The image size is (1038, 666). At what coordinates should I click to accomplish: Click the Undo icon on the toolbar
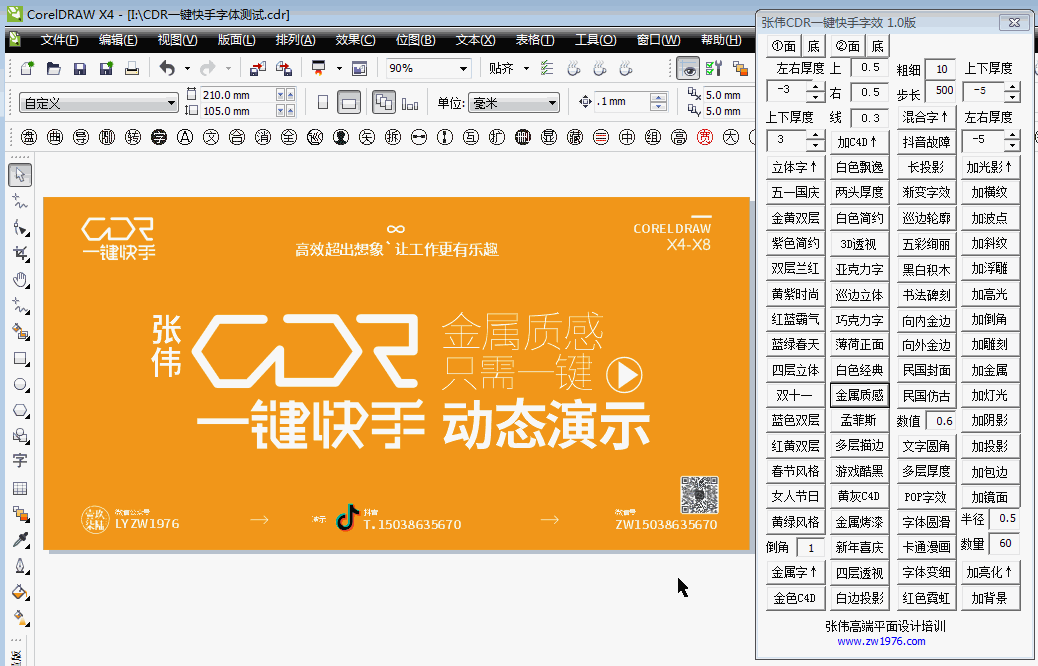pos(167,68)
